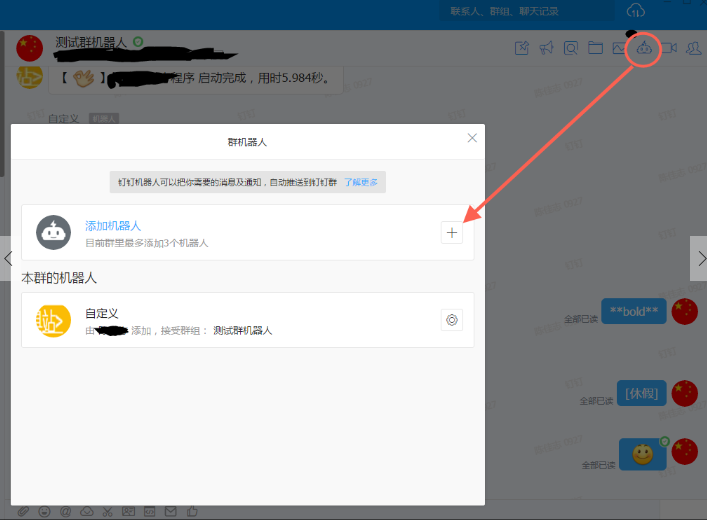
Task: Click the flag avatar beside [休假] message
Action: (x=684, y=393)
